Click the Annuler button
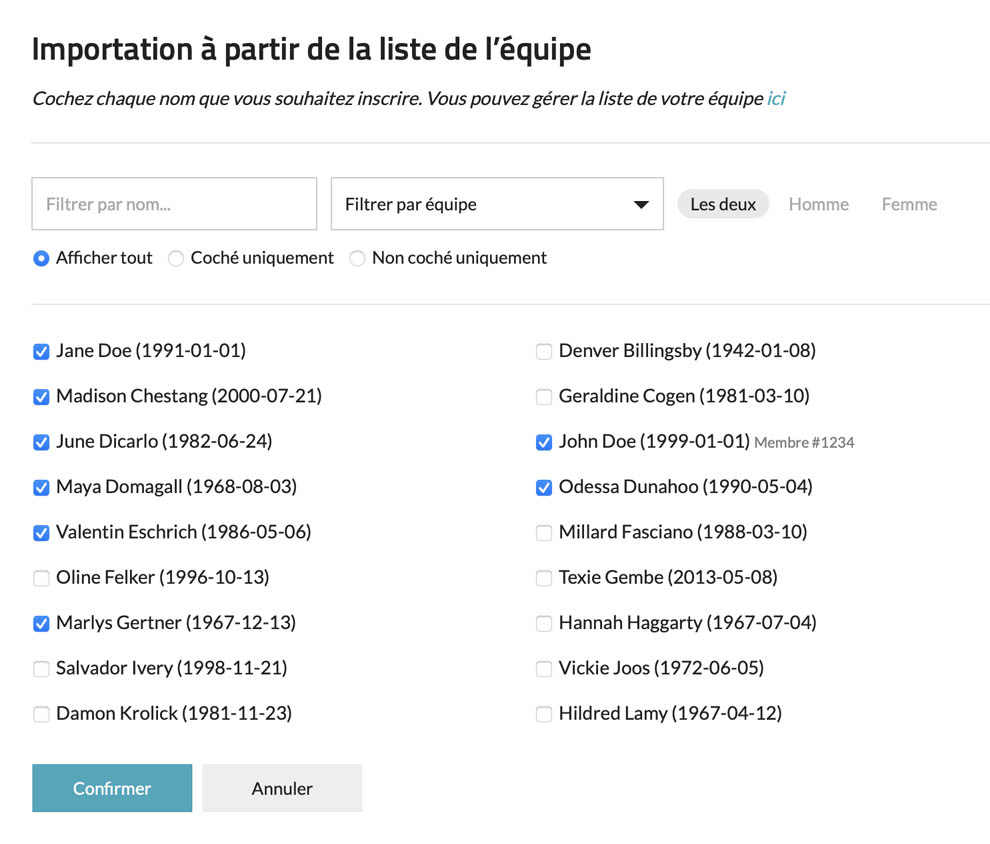Viewport: 990px width, 844px height. 282,788
